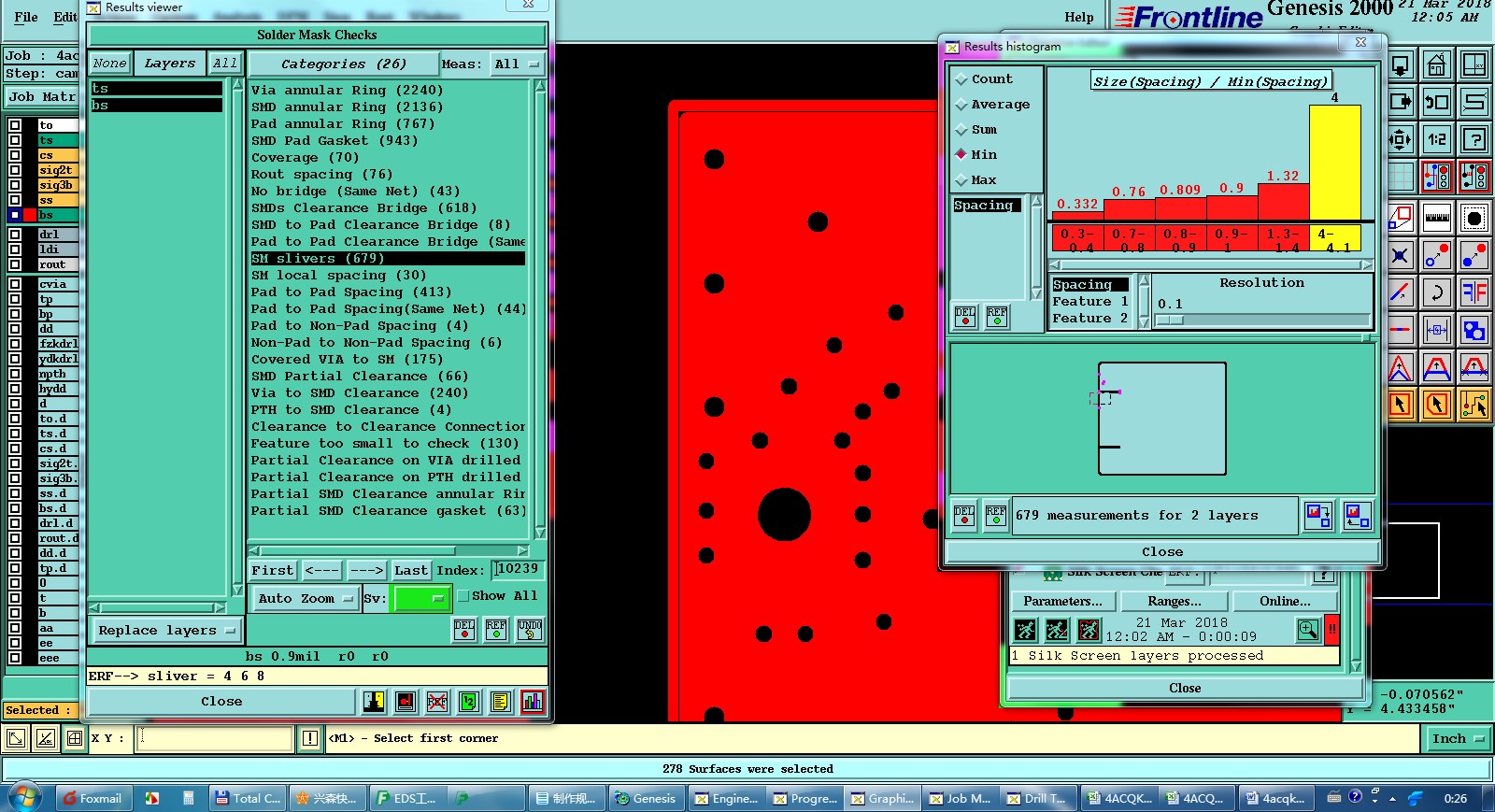Click the yellow histogram bar labeled 4
The image size is (1495, 812).
coord(1334,163)
